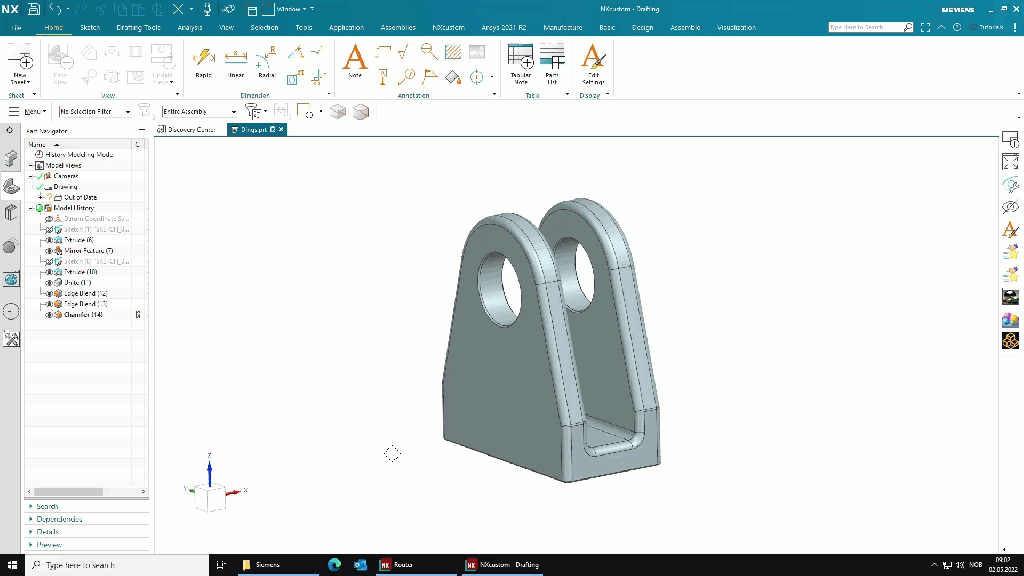This screenshot has width=1024, height=576.
Task: Open the No Selection Filter dropdown
Action: [x=127, y=112]
